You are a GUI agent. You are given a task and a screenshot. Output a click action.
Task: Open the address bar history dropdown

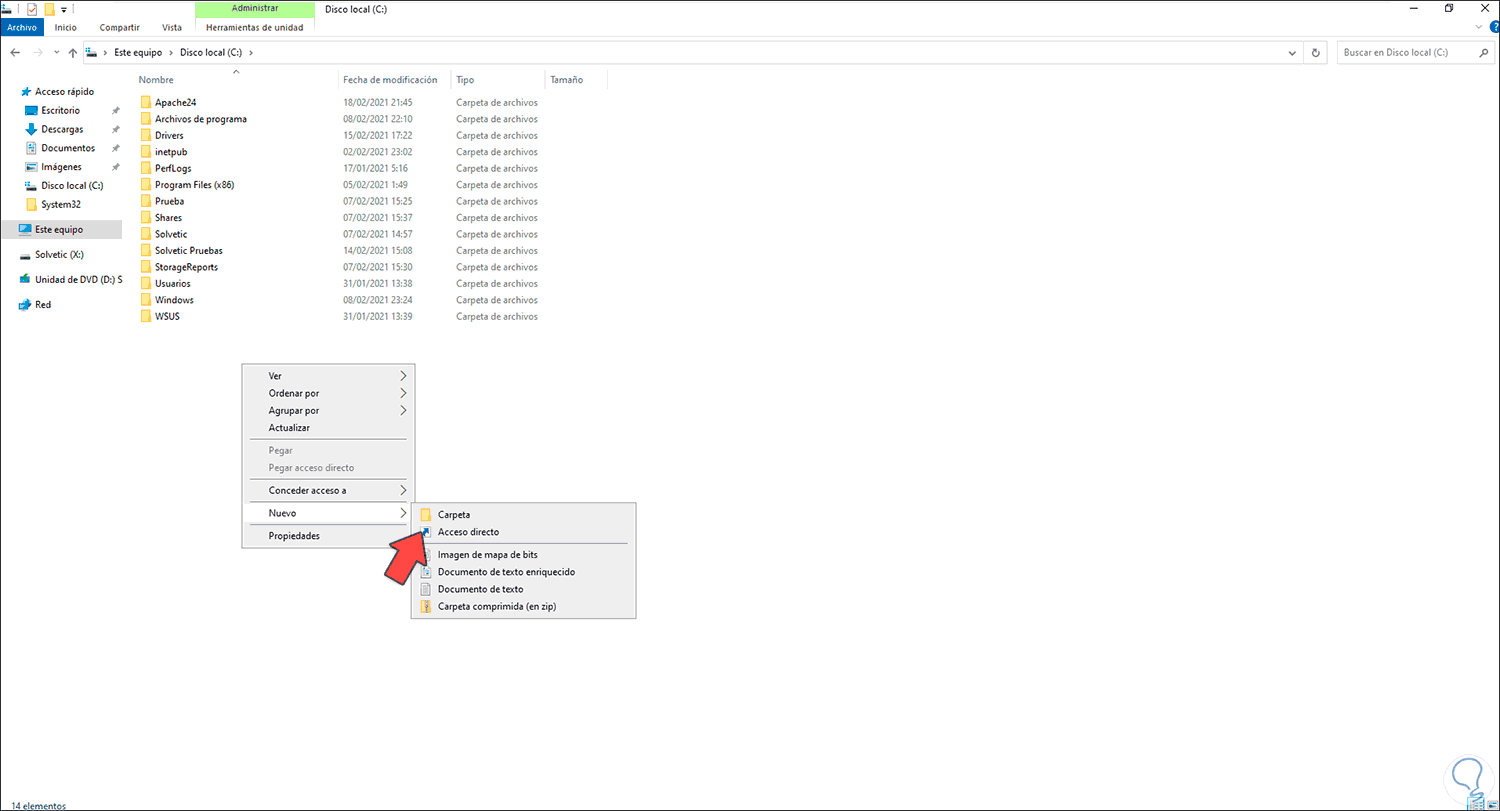click(x=1291, y=52)
